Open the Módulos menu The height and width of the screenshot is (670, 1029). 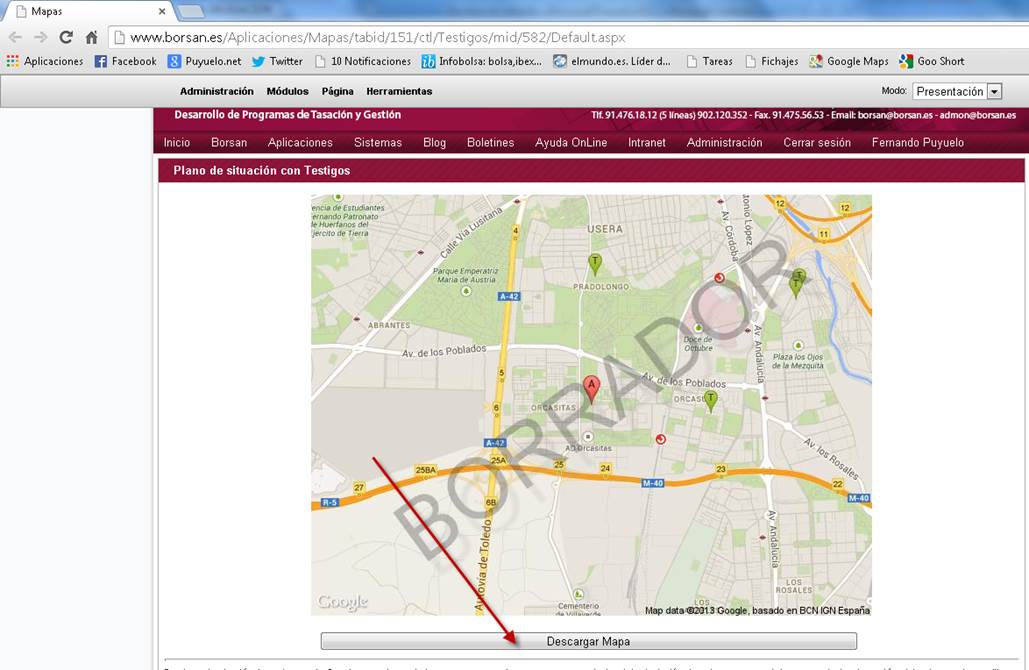pos(287,91)
